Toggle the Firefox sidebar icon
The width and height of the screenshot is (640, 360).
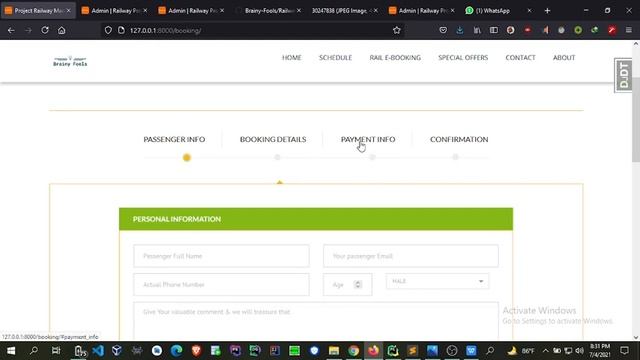pos(493,30)
